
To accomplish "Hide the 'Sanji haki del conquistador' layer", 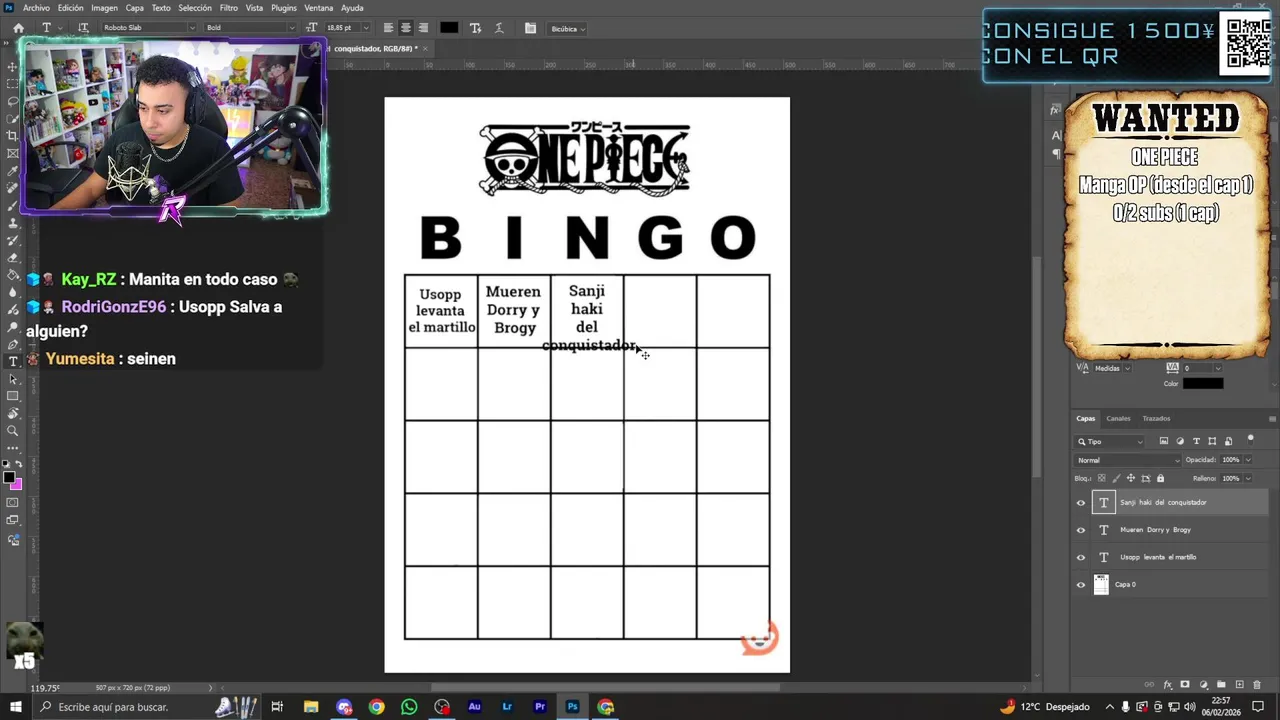I will pos(1080,503).
